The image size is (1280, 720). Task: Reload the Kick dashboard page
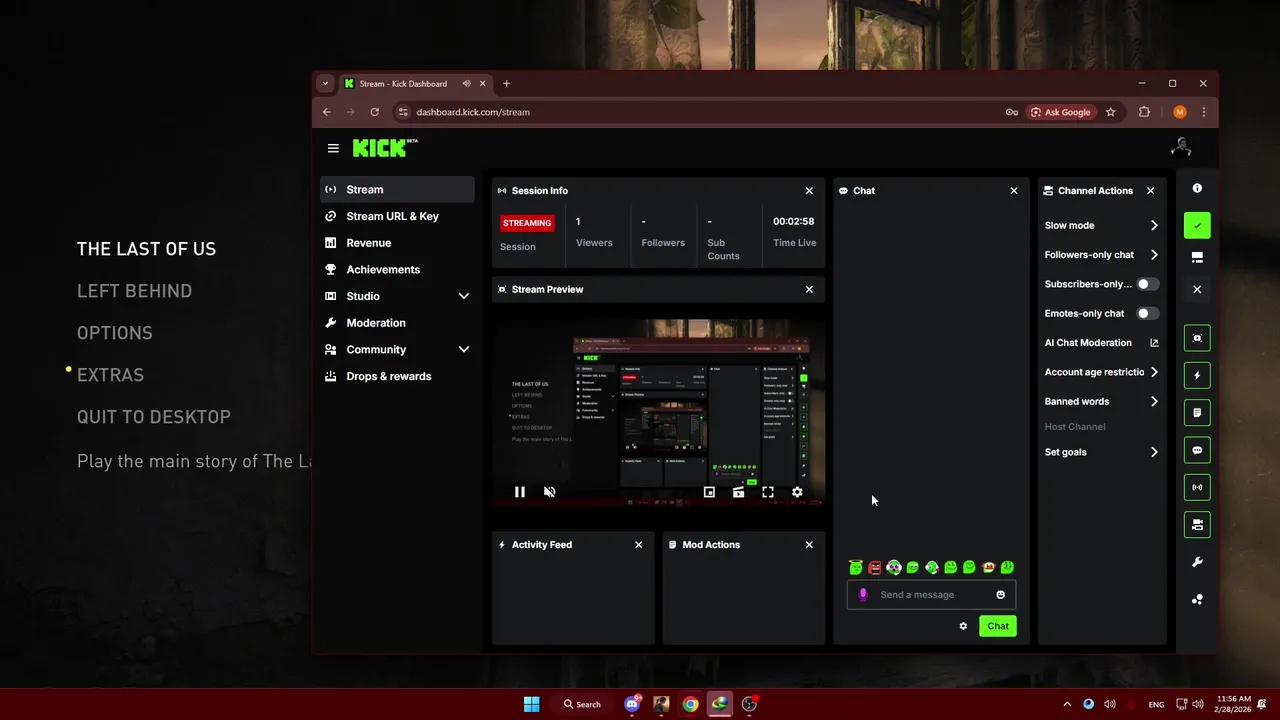pyautogui.click(x=374, y=112)
